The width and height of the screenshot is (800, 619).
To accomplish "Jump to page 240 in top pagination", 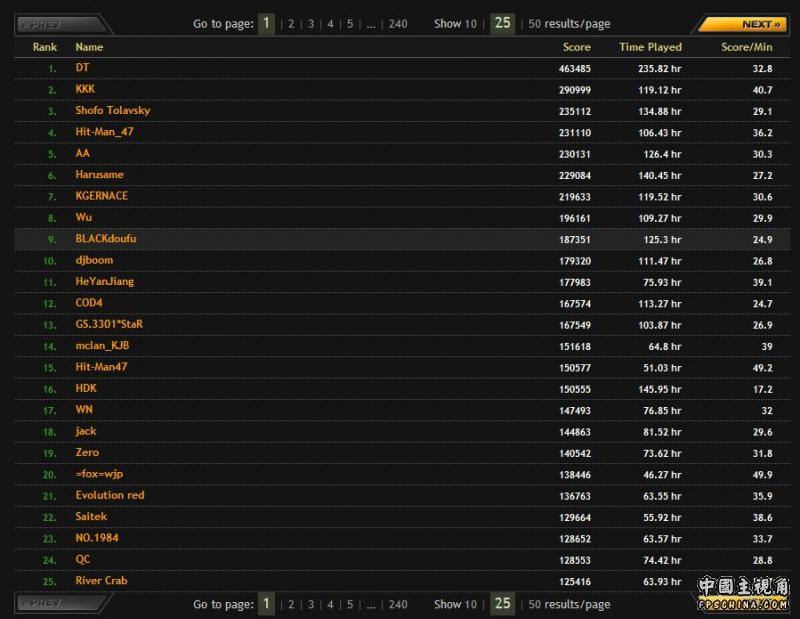I will click(x=398, y=24).
